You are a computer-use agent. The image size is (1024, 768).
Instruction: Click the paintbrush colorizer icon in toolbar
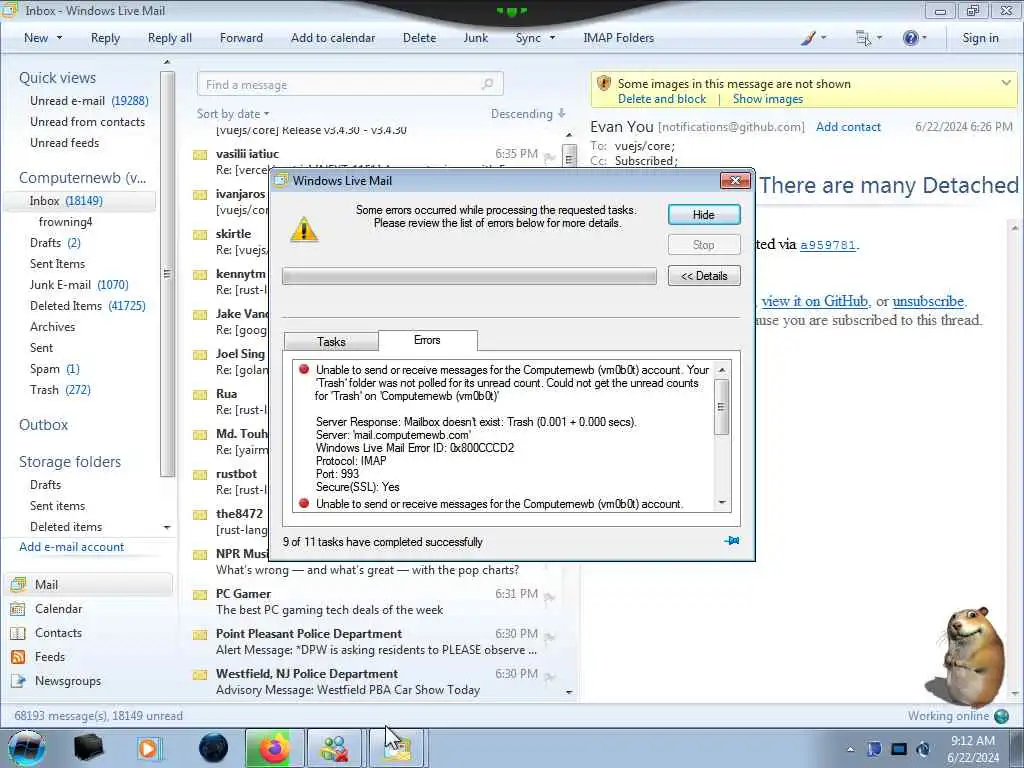(x=808, y=39)
